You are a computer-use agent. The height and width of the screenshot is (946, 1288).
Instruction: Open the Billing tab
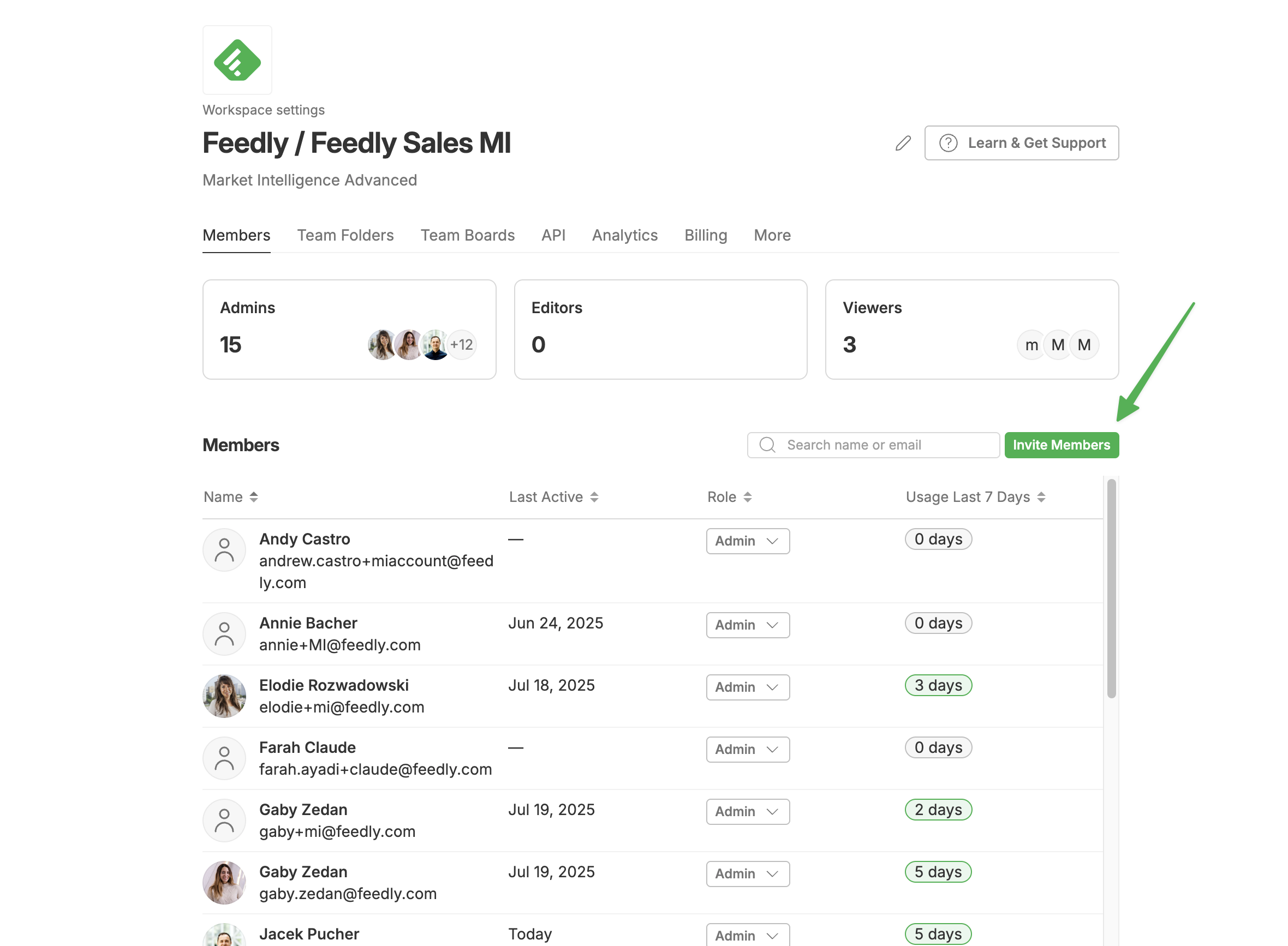click(x=706, y=235)
